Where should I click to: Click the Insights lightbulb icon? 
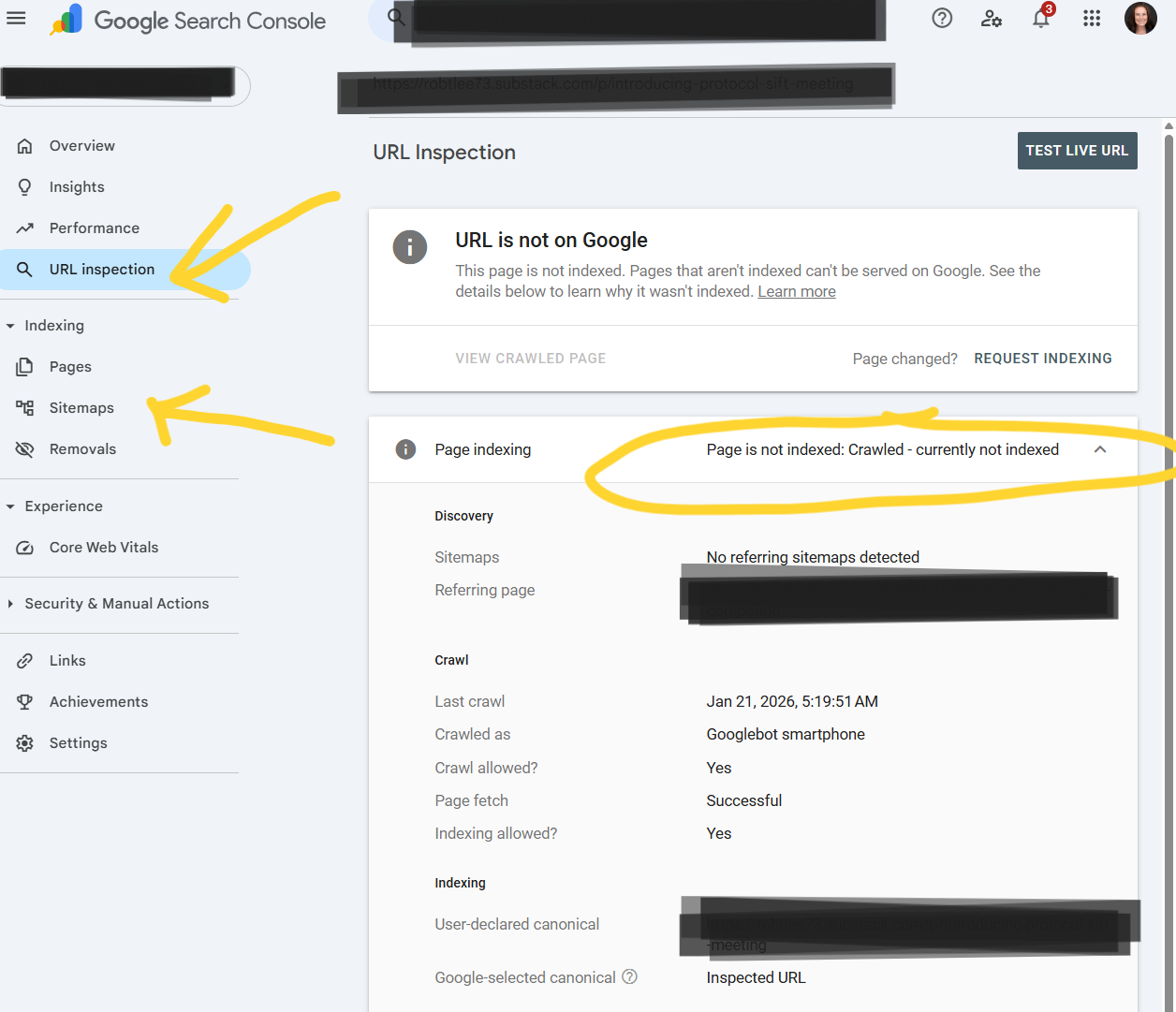[x=25, y=187]
